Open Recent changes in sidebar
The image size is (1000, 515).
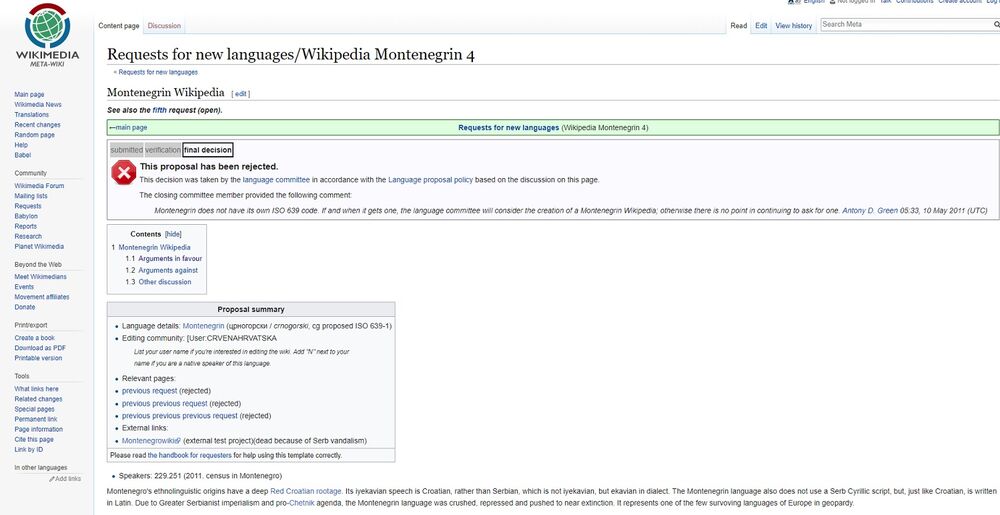37,125
